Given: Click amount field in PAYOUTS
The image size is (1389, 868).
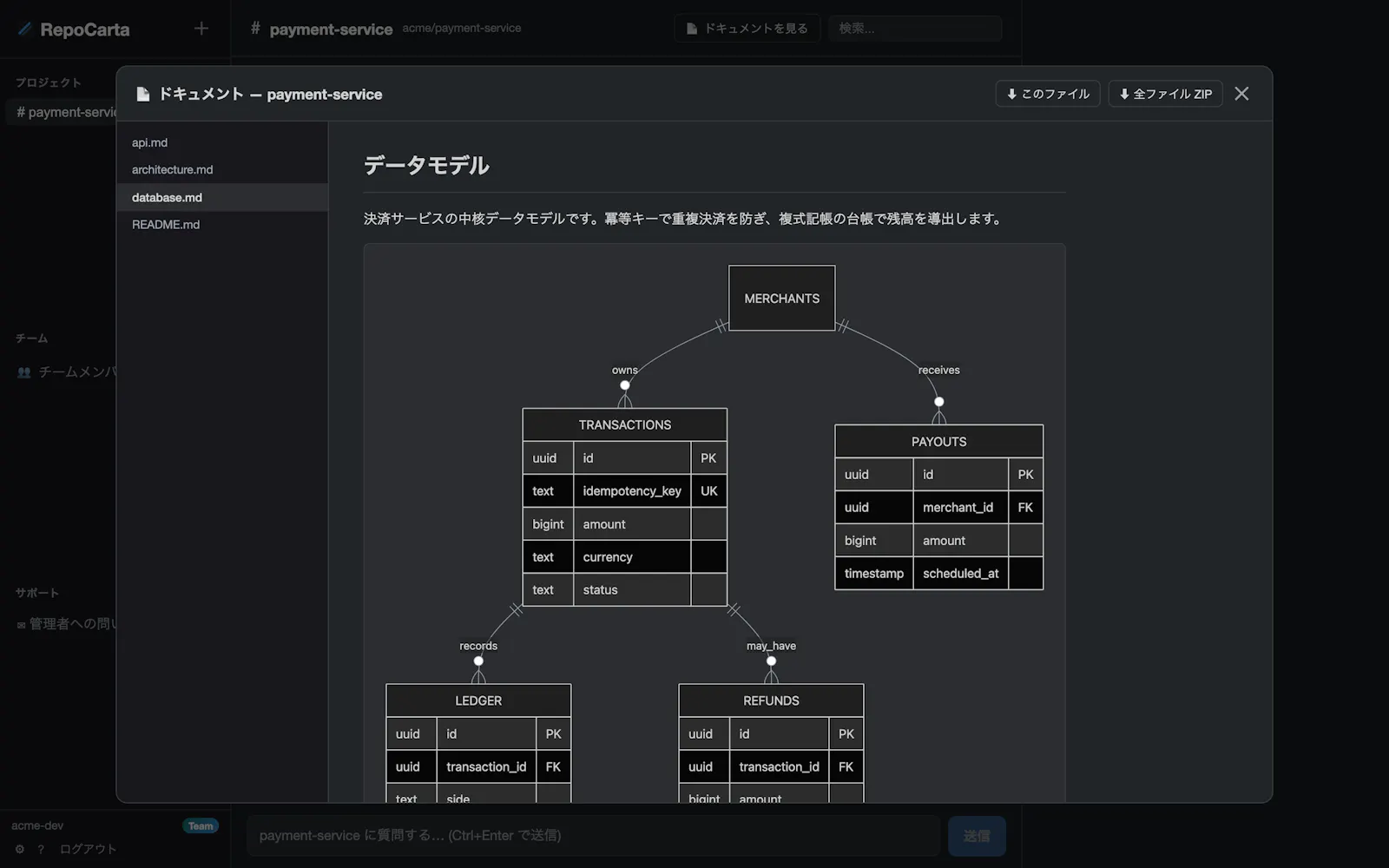Looking at the screenshot, I should [x=960, y=541].
